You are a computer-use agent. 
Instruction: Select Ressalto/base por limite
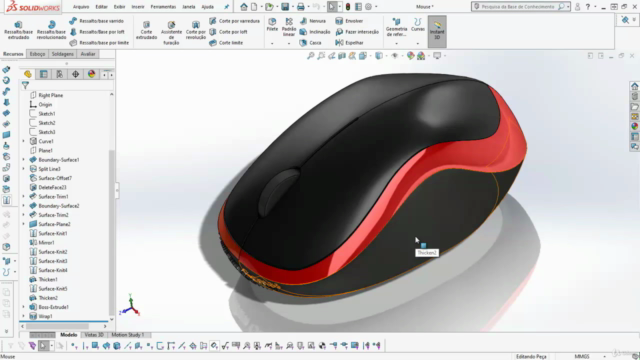click(99, 42)
